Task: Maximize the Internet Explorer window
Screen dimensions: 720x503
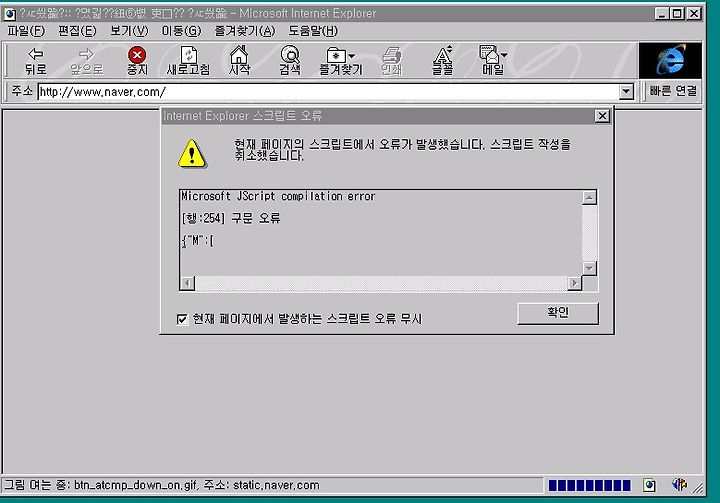Action: tap(677, 14)
